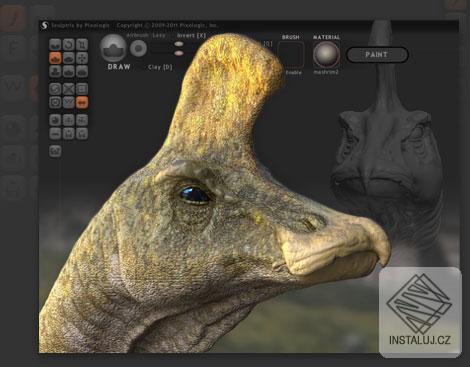Viewport: 470px width, 367px height.
Task: Click the small circular dial beside brush preview
Action: [138, 49]
